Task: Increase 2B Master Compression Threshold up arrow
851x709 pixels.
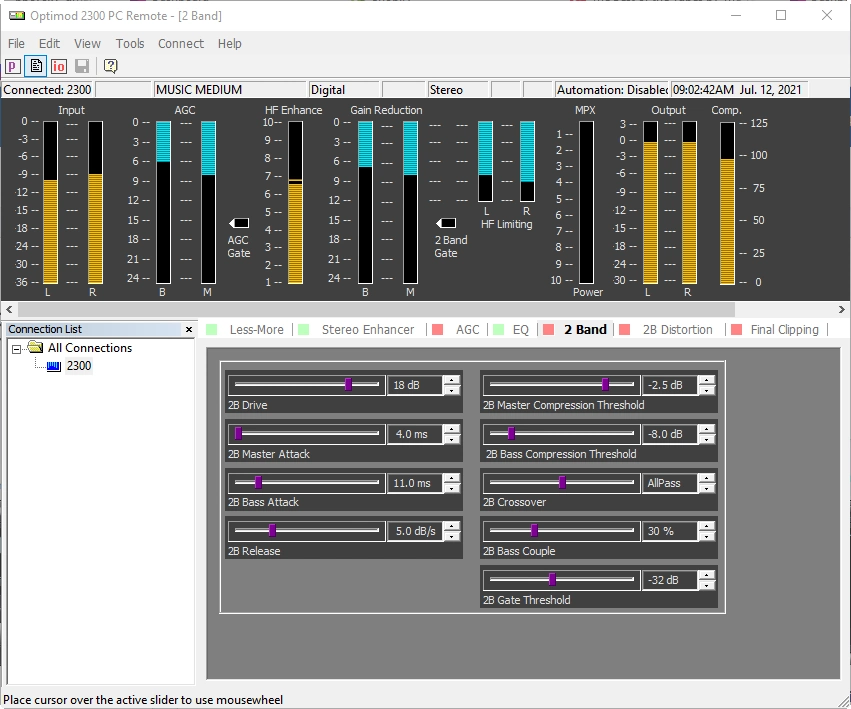Action: [707, 381]
